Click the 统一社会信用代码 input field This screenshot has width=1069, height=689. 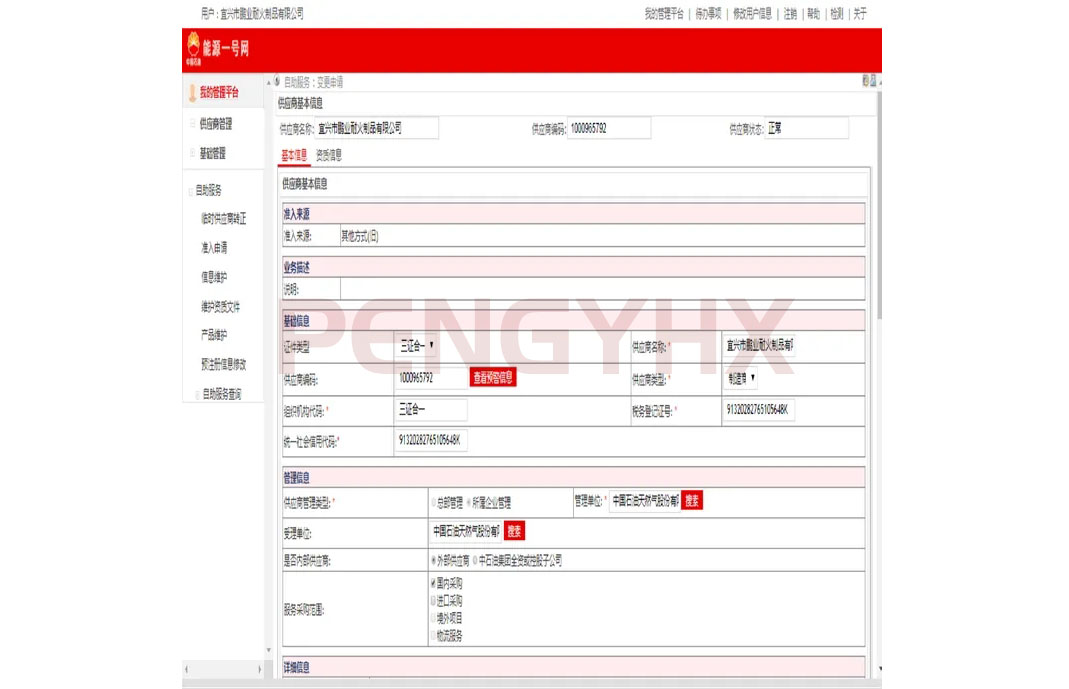click(432, 440)
